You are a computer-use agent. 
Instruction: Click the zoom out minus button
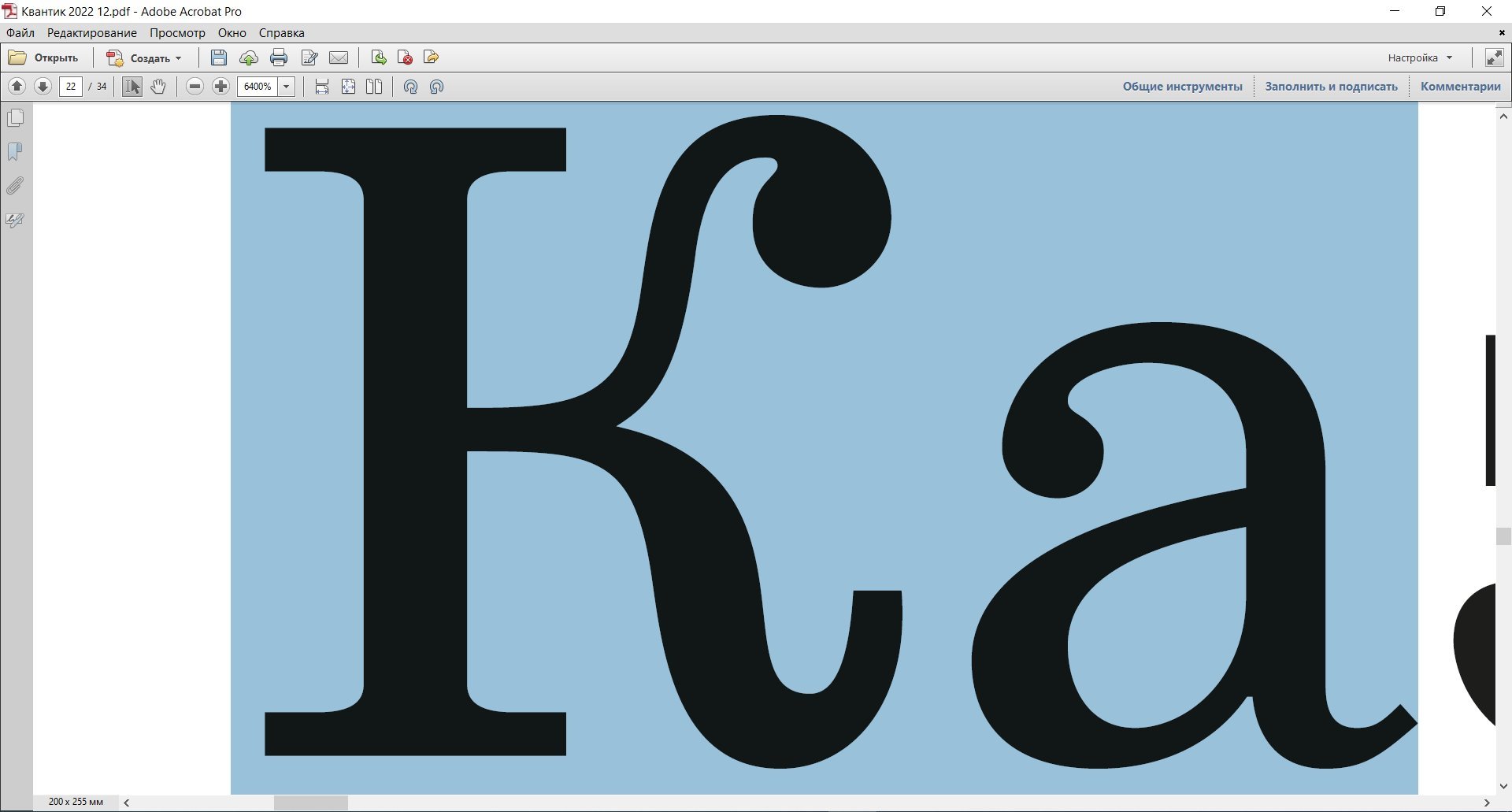tap(195, 87)
